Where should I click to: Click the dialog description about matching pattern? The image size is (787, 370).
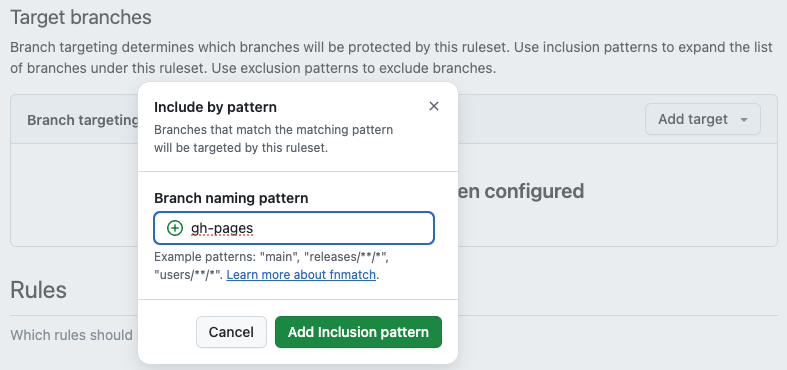point(274,139)
